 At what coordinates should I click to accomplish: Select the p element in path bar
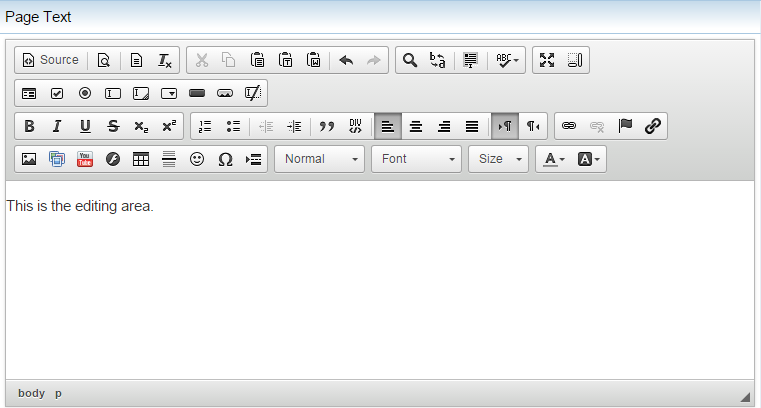(x=58, y=393)
